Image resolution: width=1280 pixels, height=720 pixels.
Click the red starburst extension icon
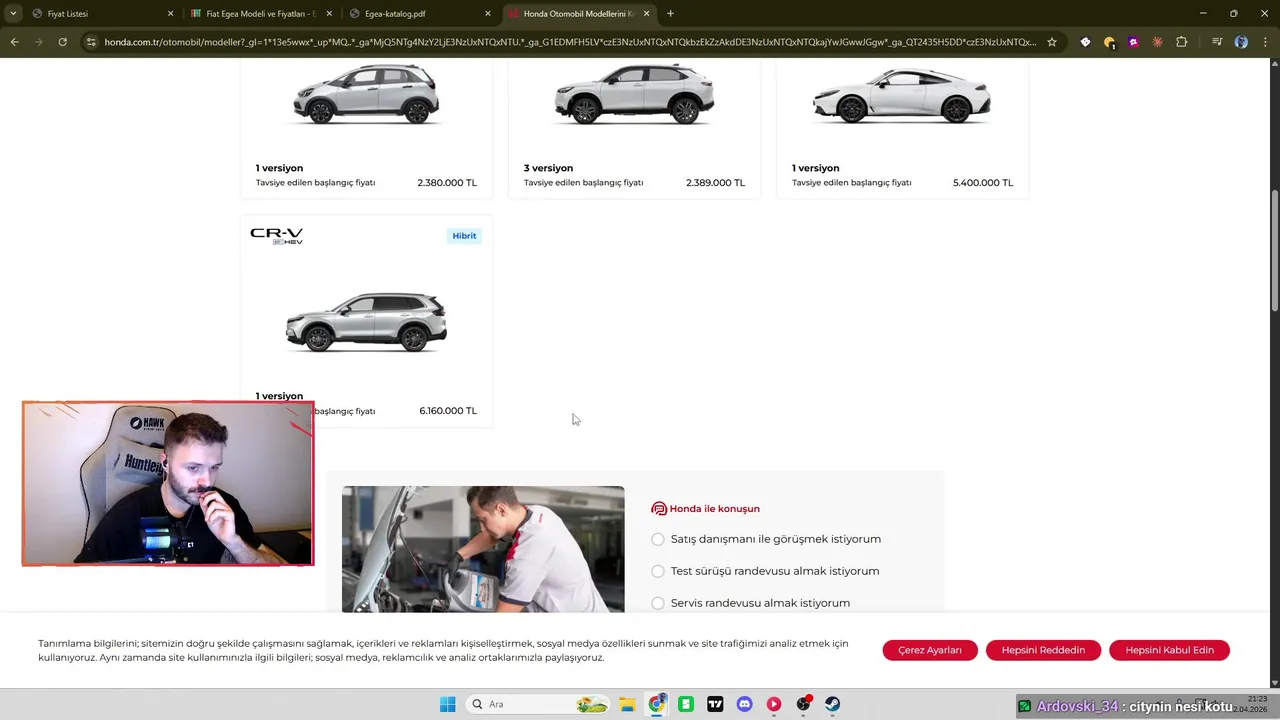click(1157, 42)
